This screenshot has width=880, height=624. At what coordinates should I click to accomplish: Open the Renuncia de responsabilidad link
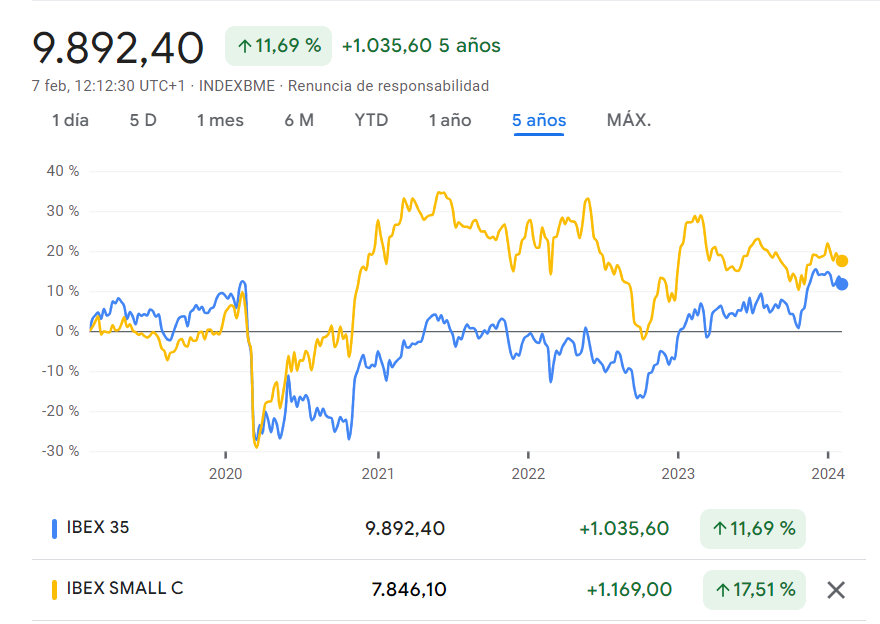[388, 86]
